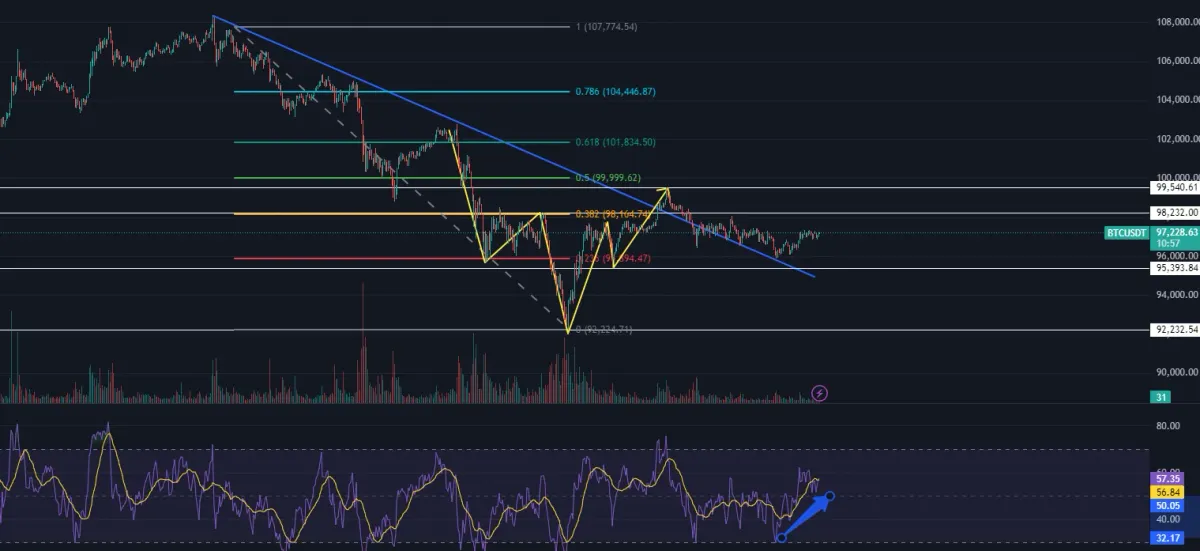Screen dimensions: 1200x551
Task: Select the blue 50.05 level label
Action: tap(1166, 506)
